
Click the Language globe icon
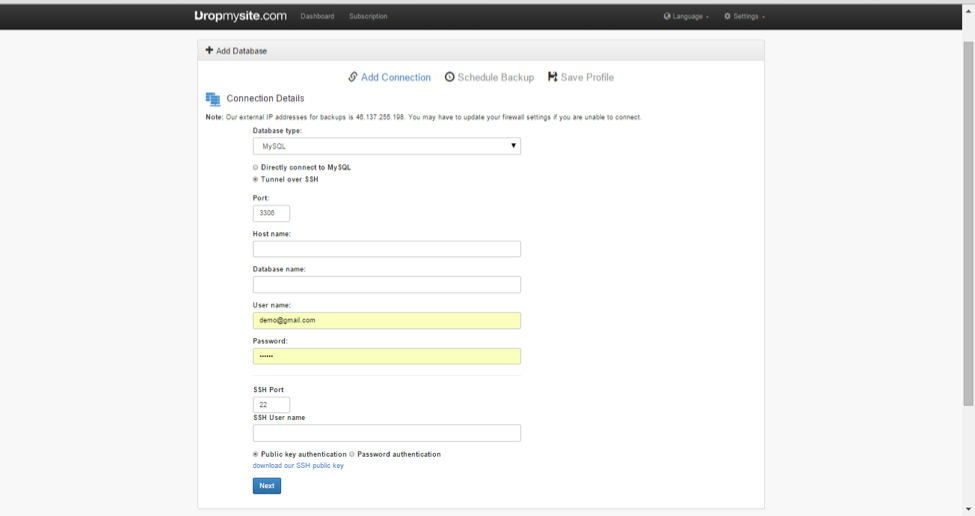pyautogui.click(x=667, y=17)
